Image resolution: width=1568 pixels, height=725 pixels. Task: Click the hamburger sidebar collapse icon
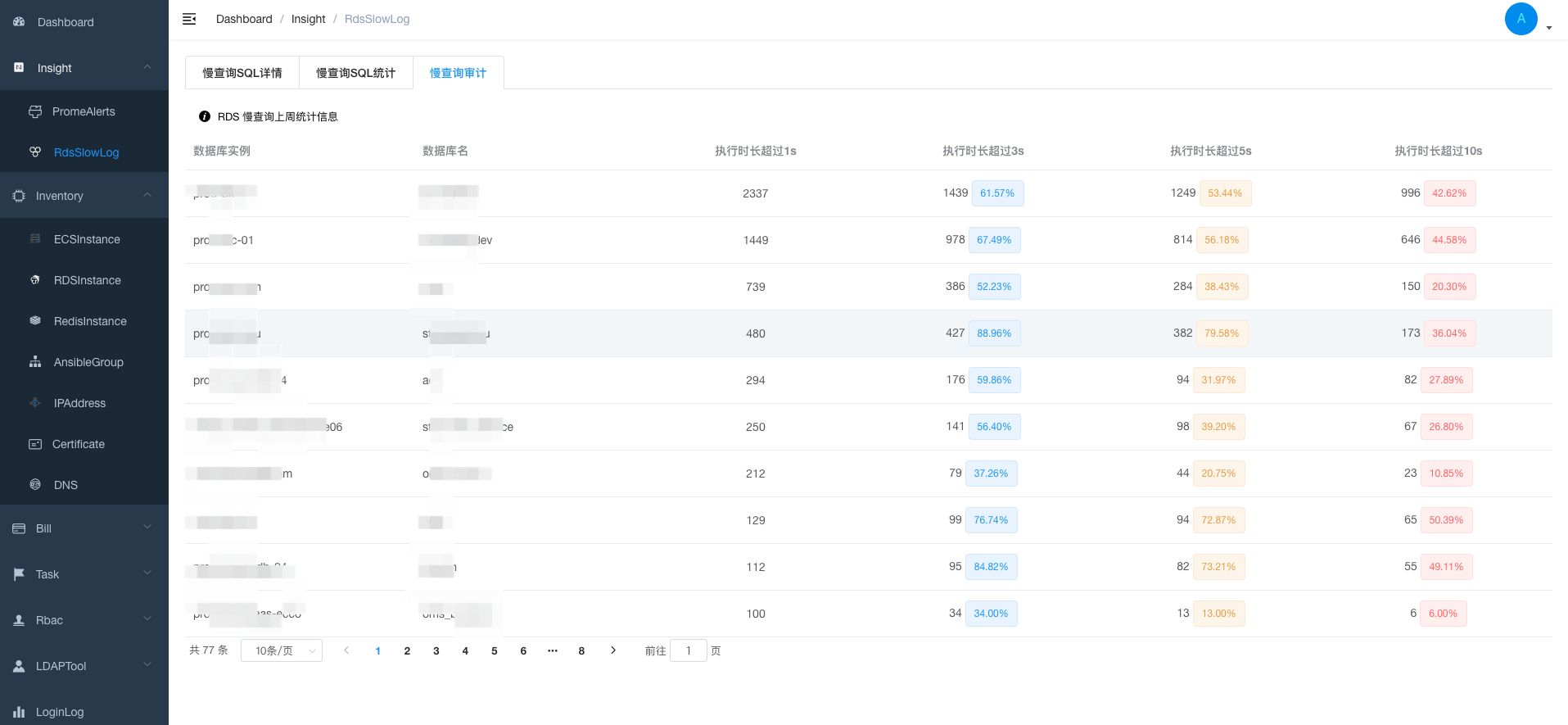pyautogui.click(x=189, y=19)
